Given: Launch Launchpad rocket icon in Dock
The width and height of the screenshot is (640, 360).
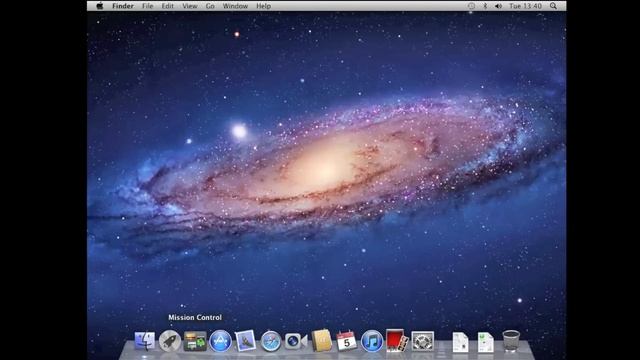Looking at the screenshot, I should point(170,341).
